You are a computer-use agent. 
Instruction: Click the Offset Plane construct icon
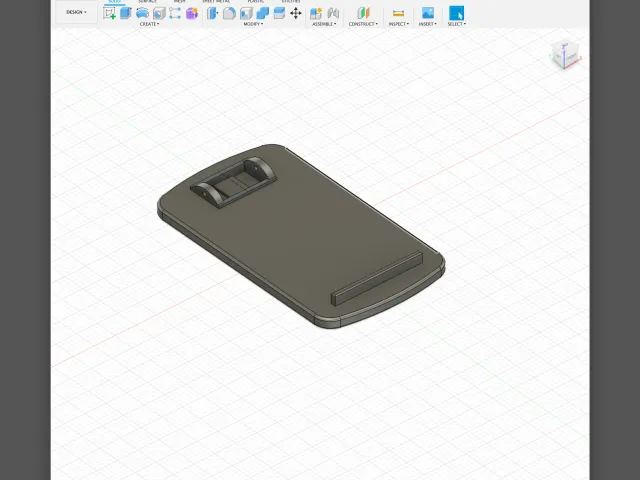363,13
